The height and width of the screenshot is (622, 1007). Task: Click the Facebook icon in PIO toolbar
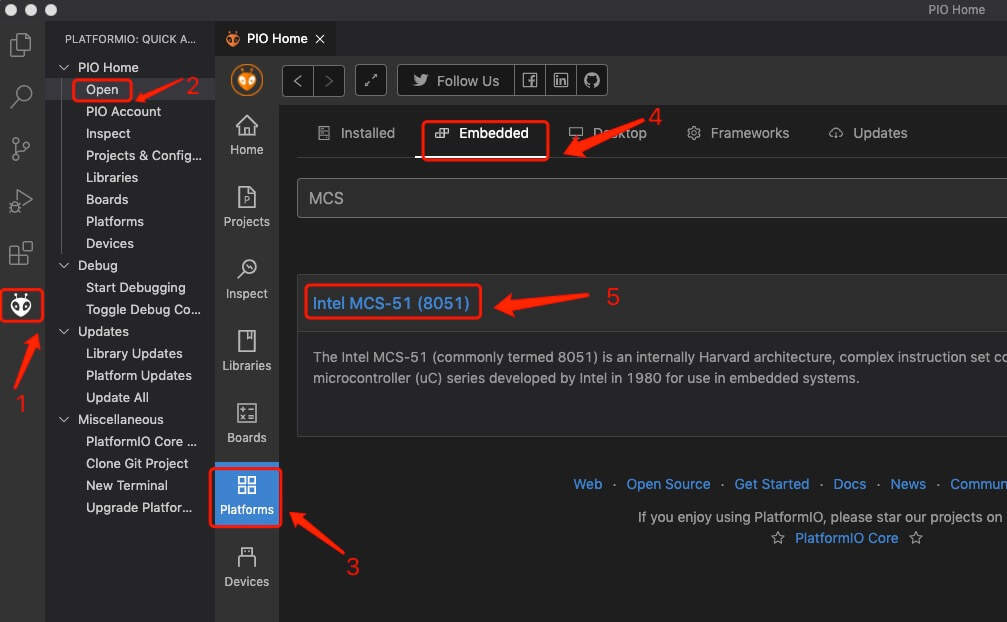(x=530, y=81)
